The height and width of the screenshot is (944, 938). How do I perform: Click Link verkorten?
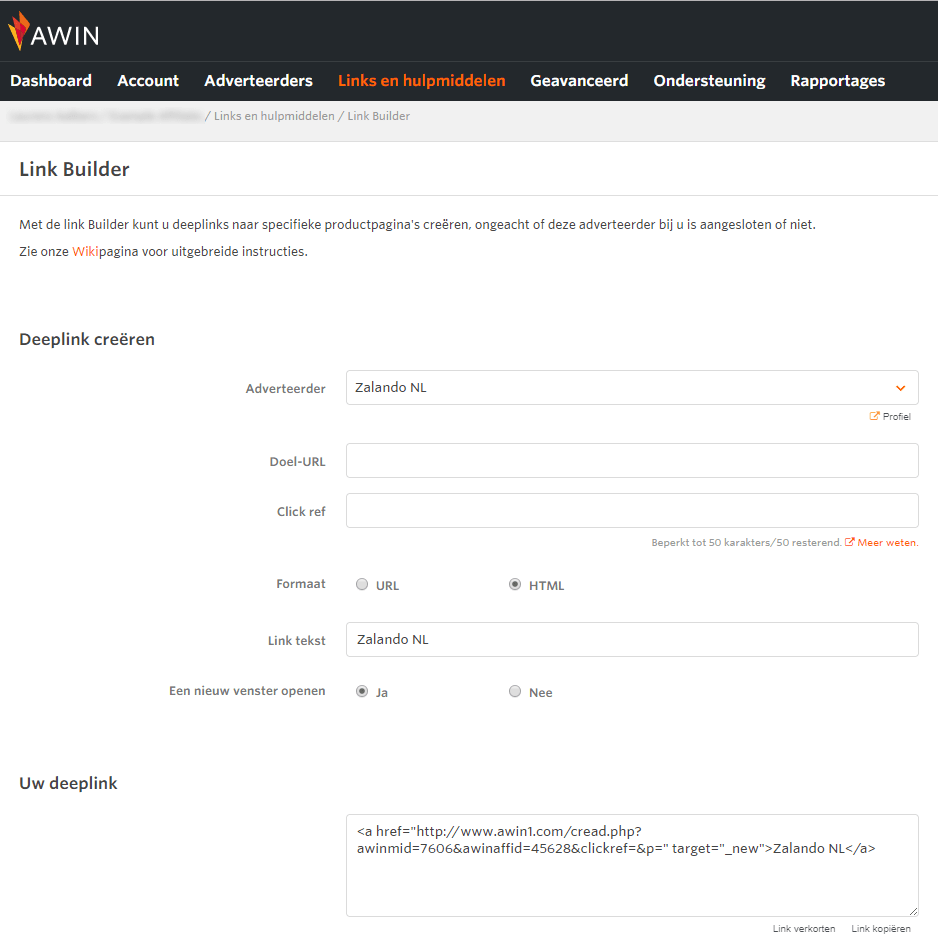pyautogui.click(x=803, y=929)
